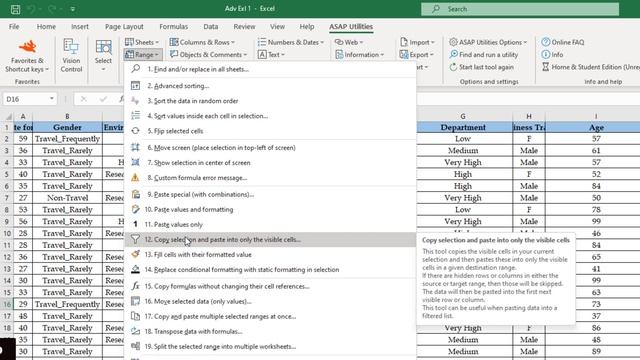Viewport: 640px width, 360px height.
Task: Click the Name Box showing D16
Action: [x=25, y=99]
